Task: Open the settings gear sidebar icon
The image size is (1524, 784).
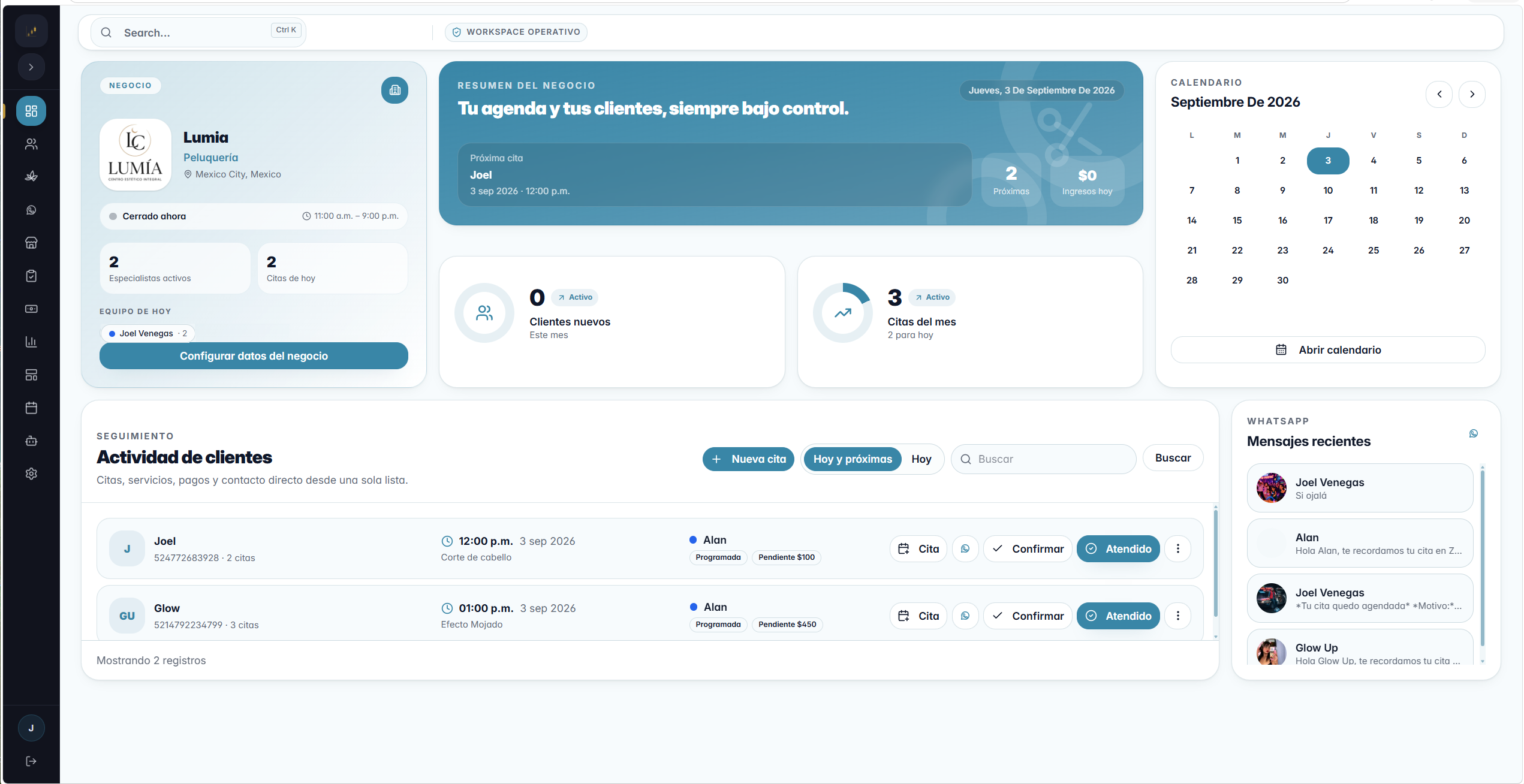Action: pos(31,474)
